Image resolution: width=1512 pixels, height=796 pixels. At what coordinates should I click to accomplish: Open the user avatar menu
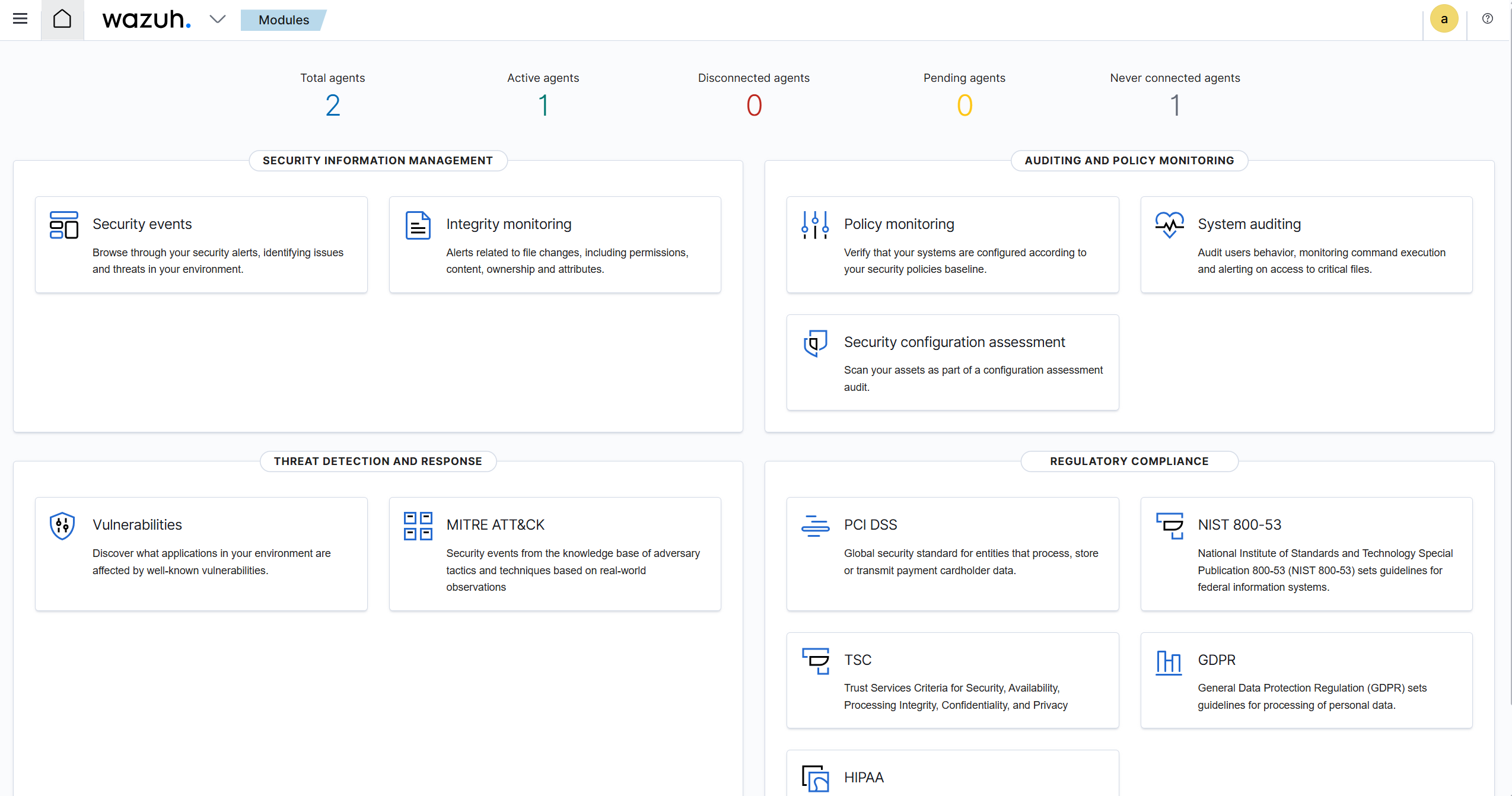pyautogui.click(x=1444, y=19)
